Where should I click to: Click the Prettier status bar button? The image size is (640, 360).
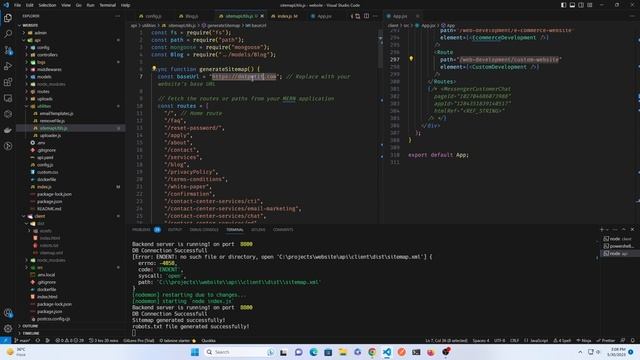606,340
